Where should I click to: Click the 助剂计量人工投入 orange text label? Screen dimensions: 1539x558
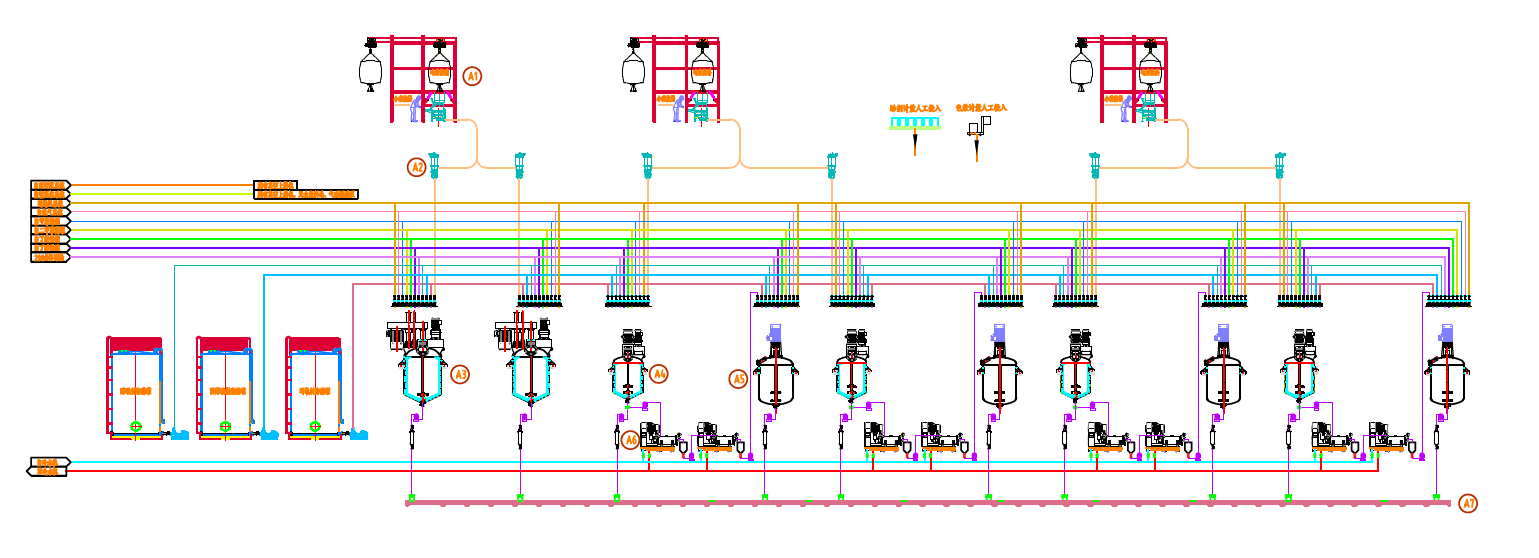[x=915, y=108]
